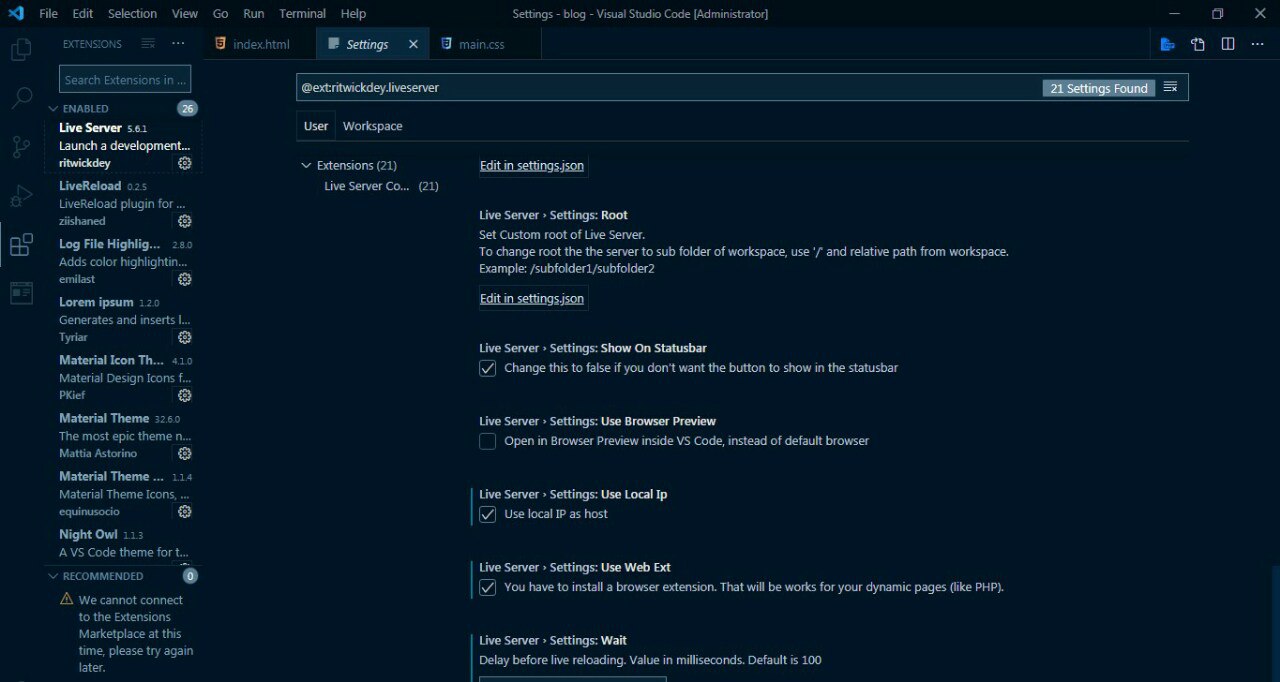The image size is (1280, 682).
Task: Collapse the Recommended extensions section
Action: [54, 576]
